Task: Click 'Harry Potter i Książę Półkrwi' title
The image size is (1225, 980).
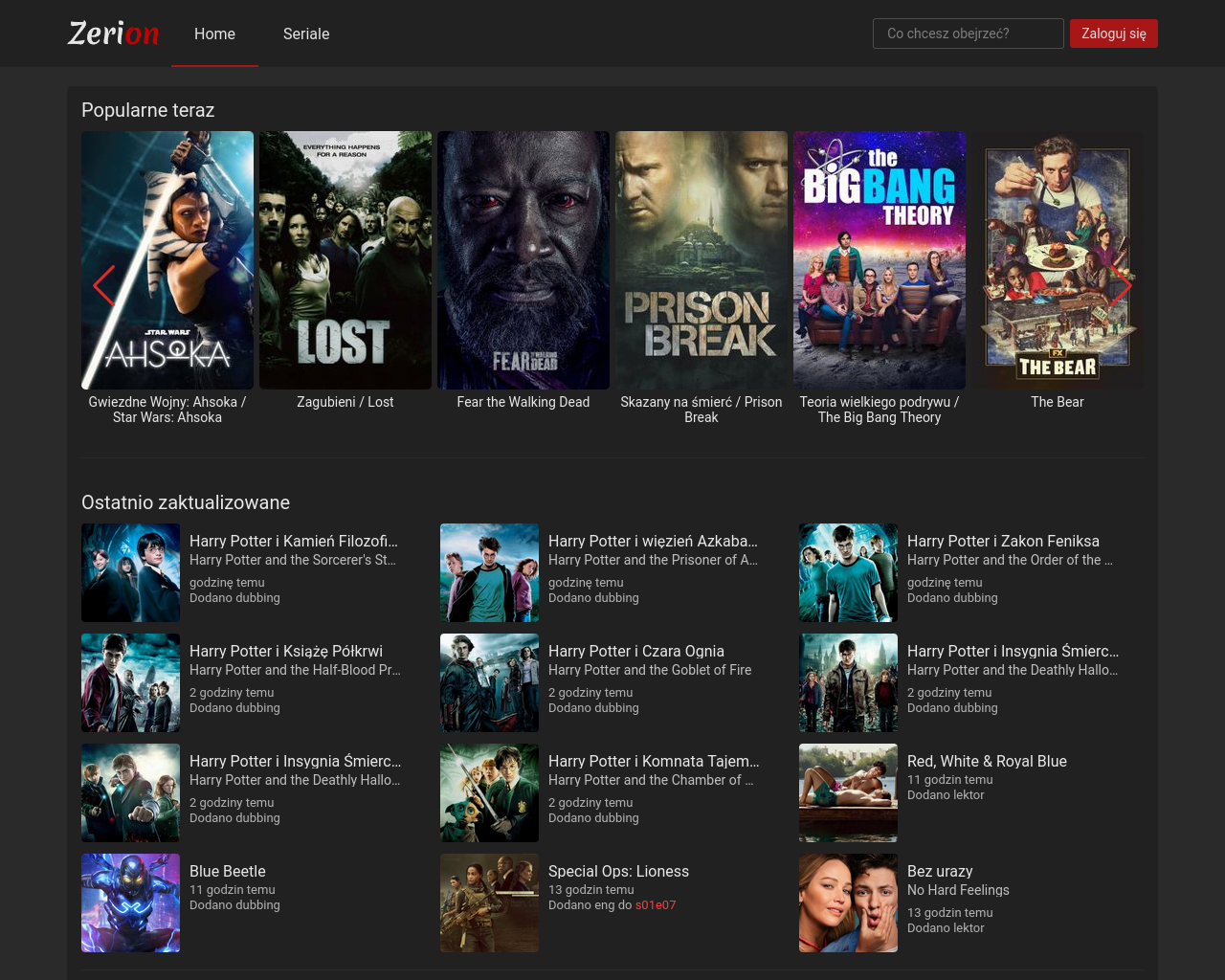Action: pyautogui.click(x=286, y=651)
